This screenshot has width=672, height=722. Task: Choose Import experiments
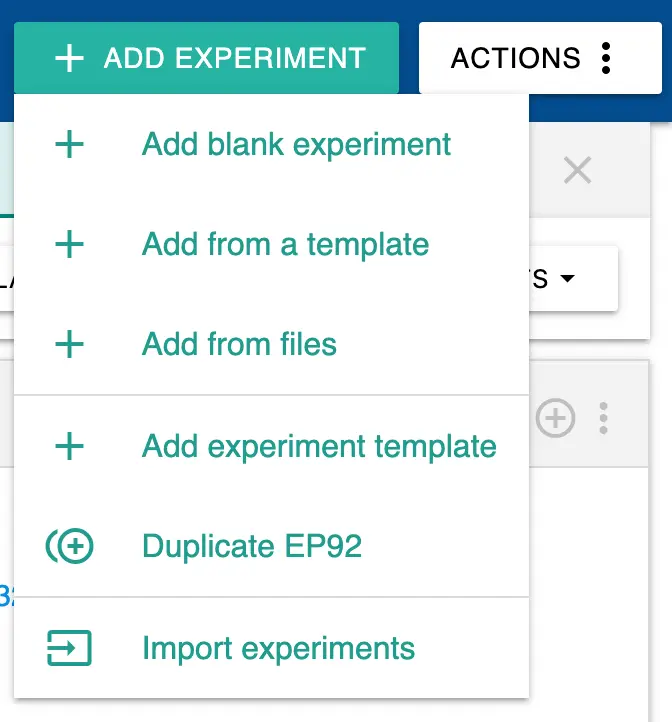(x=278, y=648)
